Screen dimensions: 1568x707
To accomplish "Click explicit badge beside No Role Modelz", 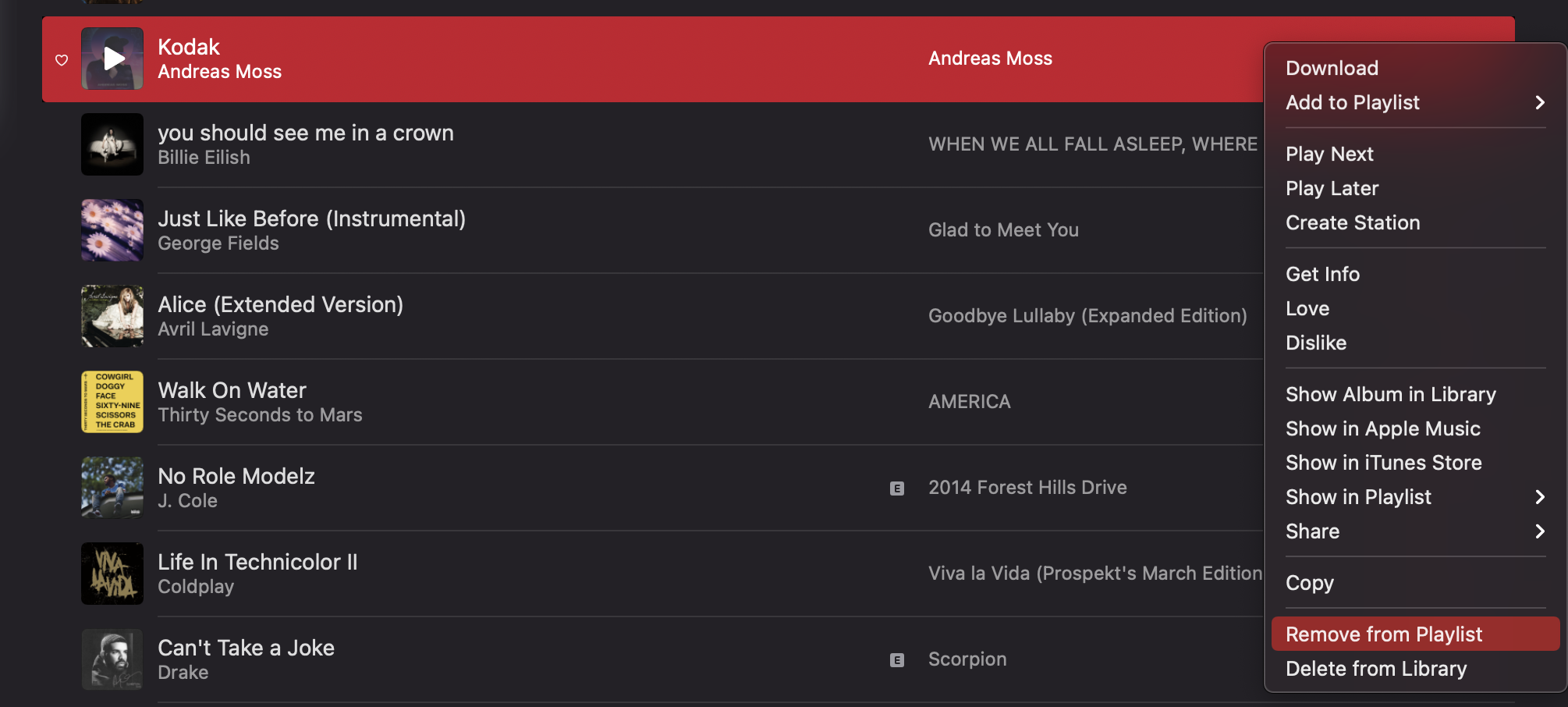I will 897,489.
